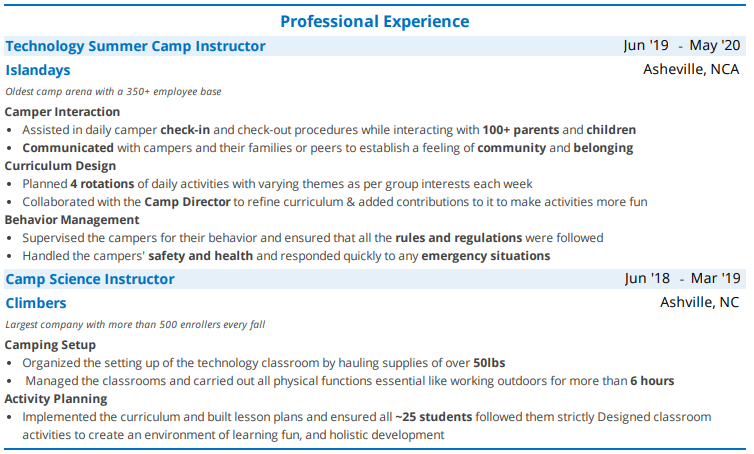Click the Asheville, NCA location text

tap(691, 69)
